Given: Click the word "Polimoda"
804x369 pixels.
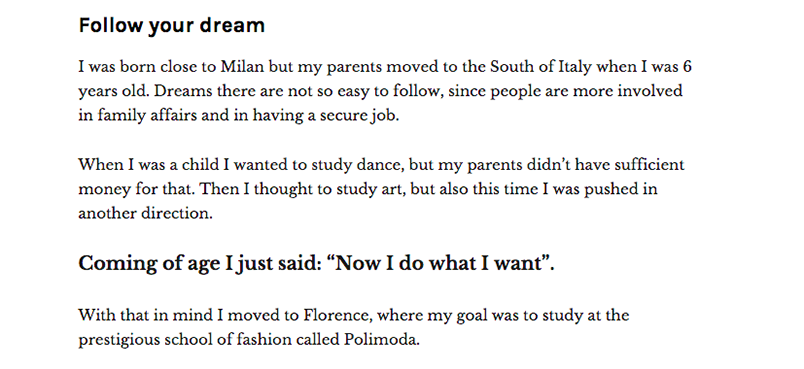Looking at the screenshot, I should coord(381,339).
